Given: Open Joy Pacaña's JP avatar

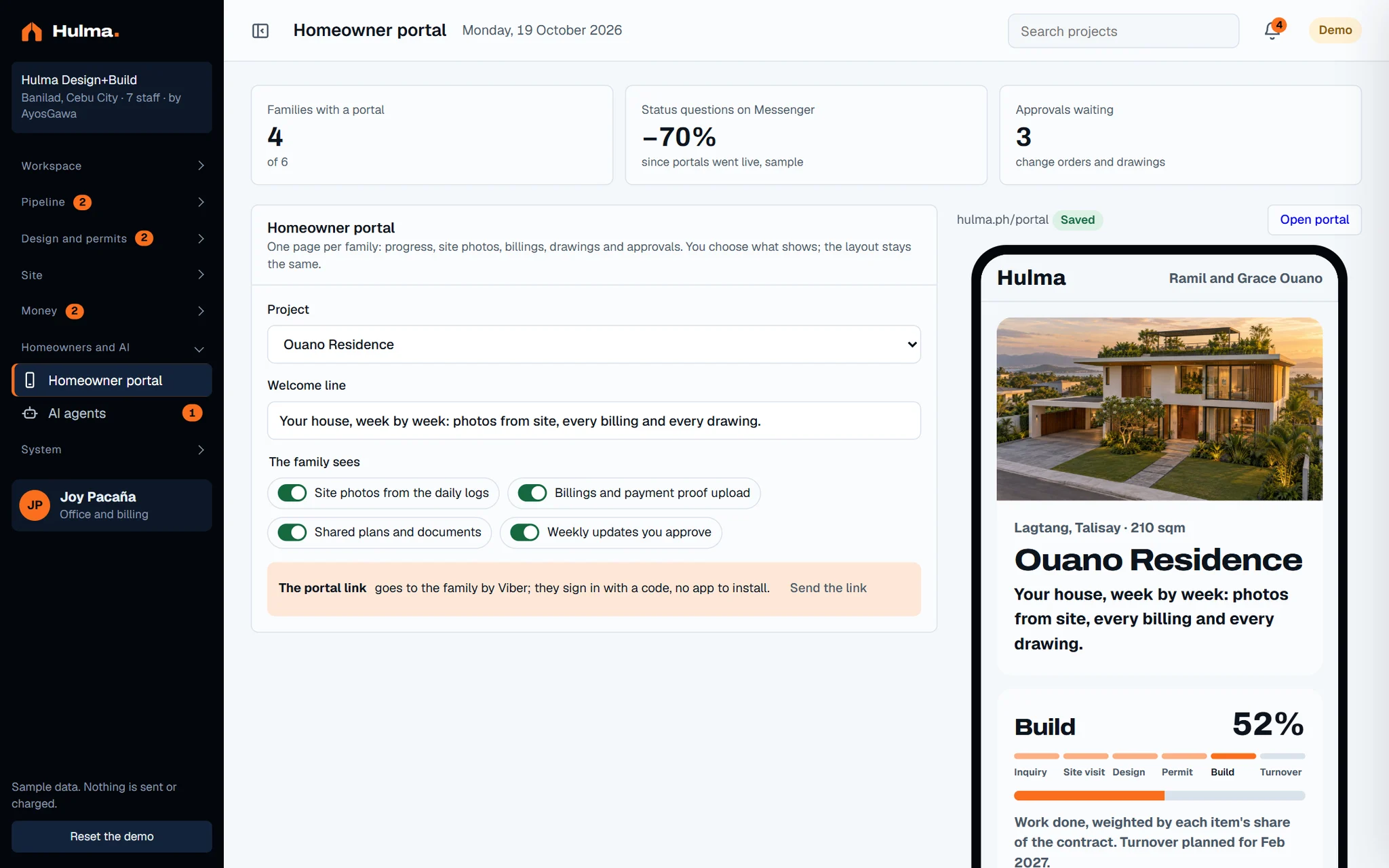Looking at the screenshot, I should click(35, 505).
